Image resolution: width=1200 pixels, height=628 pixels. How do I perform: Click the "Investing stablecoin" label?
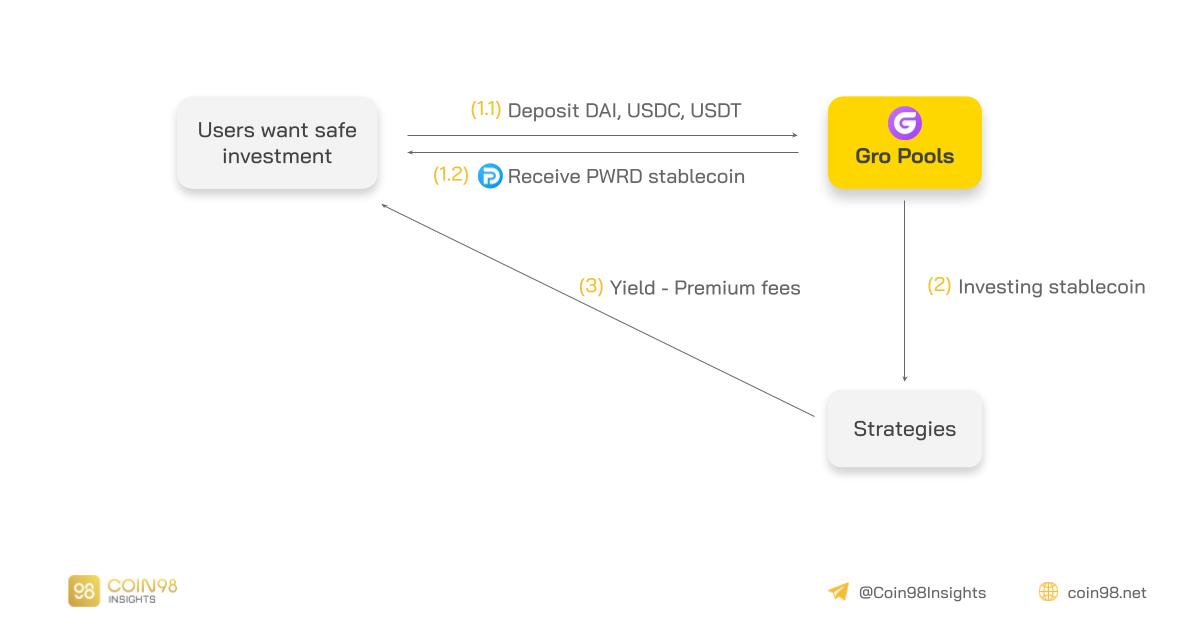pyautogui.click(x=1051, y=287)
